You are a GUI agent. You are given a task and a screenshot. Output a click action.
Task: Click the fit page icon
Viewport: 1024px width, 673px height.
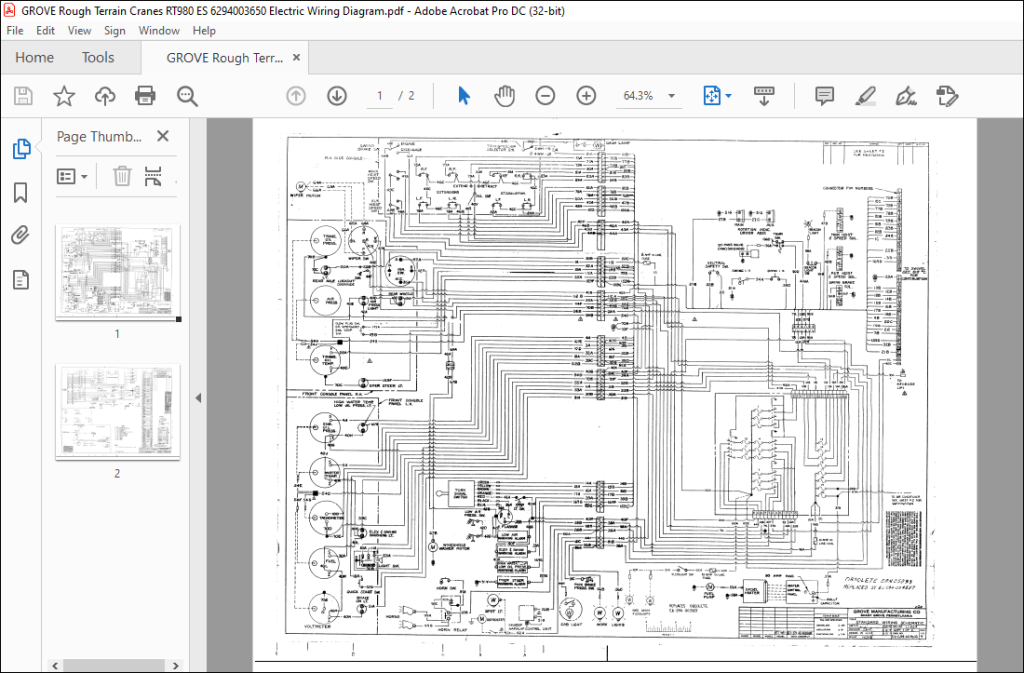712,96
